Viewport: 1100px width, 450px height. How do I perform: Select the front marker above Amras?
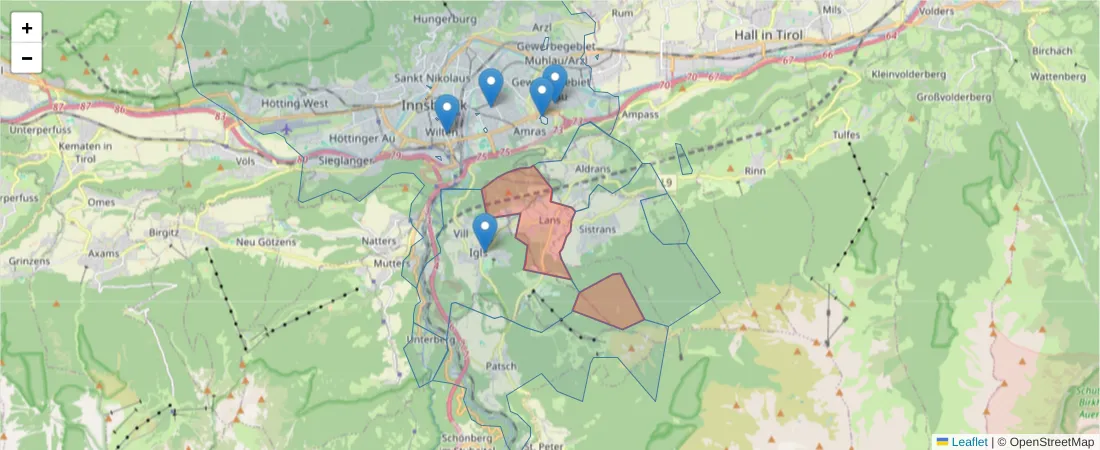pos(542,96)
